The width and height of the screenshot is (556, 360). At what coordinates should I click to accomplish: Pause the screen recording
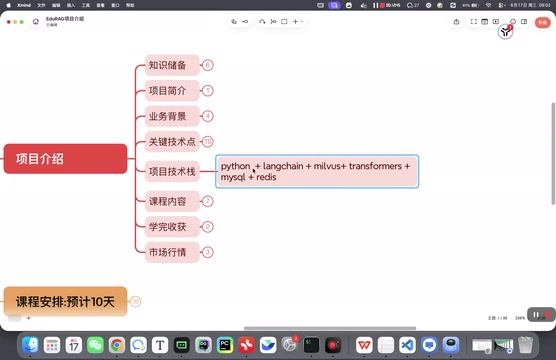tap(536, 315)
